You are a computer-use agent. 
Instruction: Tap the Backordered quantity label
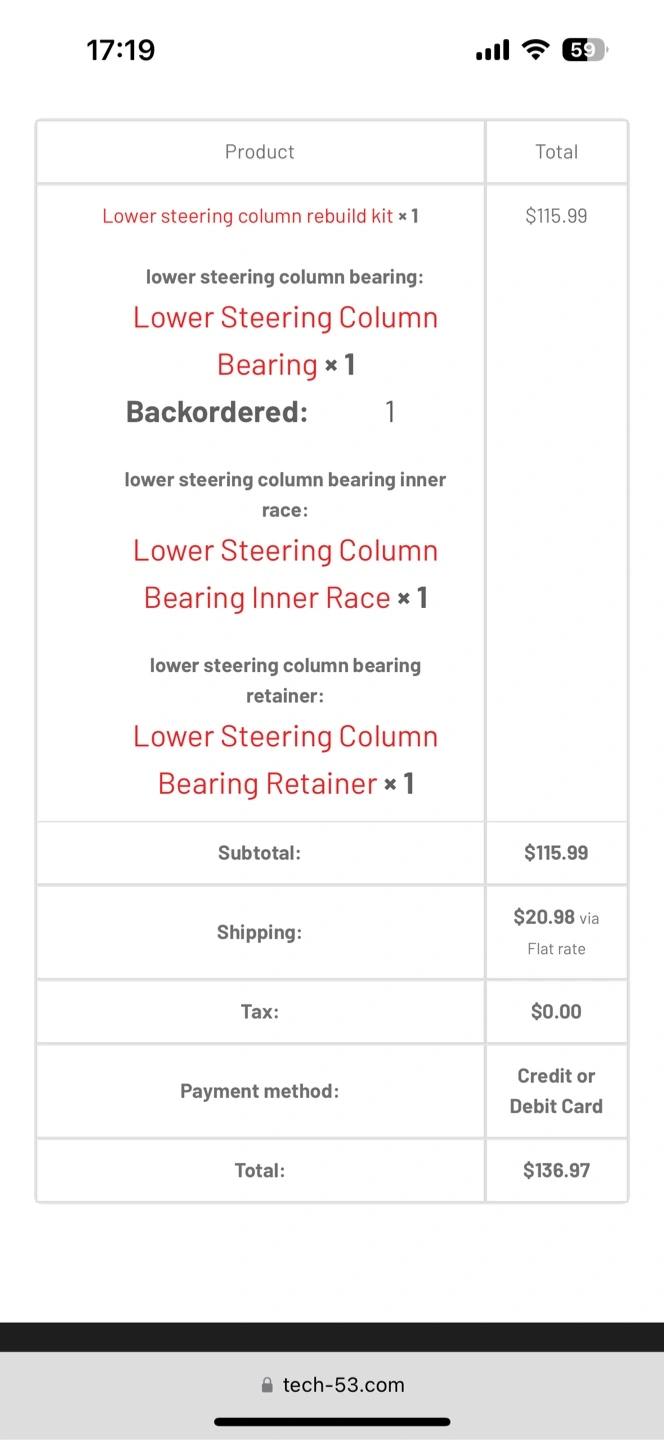tap(217, 412)
